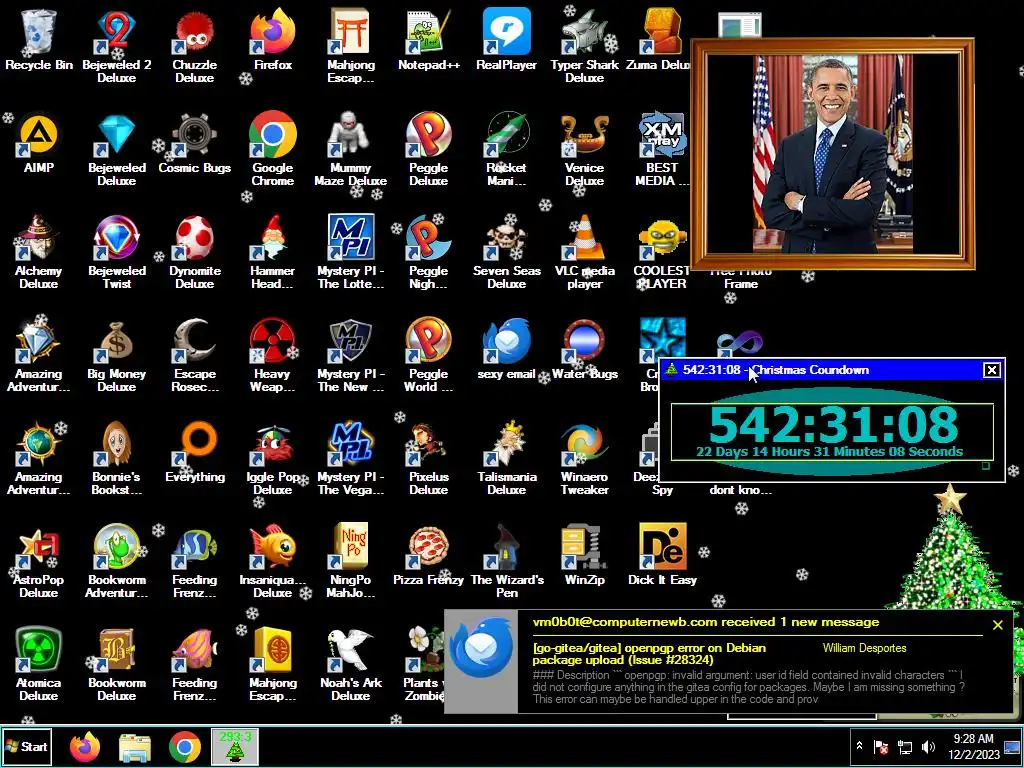Select Noah's Ark Deluxe icon

[350, 665]
